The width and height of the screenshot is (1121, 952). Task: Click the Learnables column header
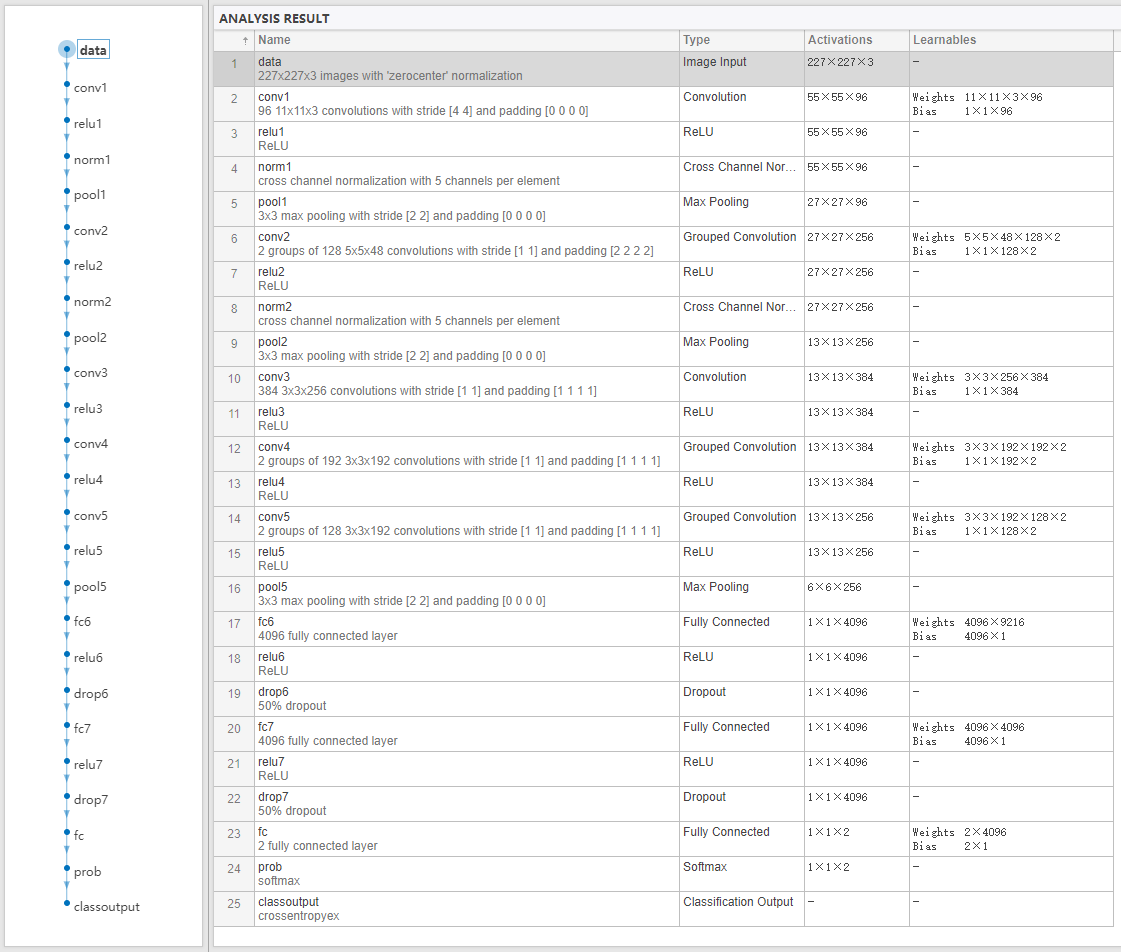[x=1011, y=40]
